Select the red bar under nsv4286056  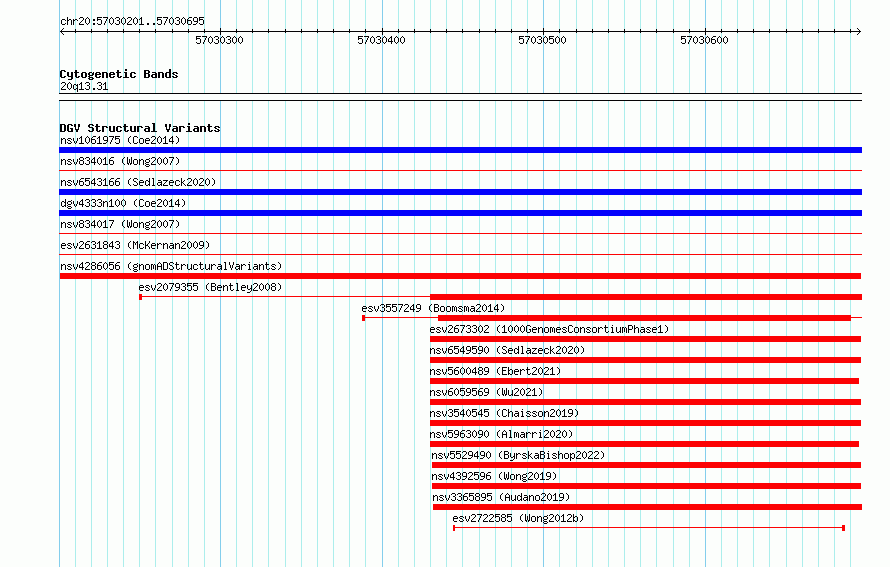tap(460, 276)
